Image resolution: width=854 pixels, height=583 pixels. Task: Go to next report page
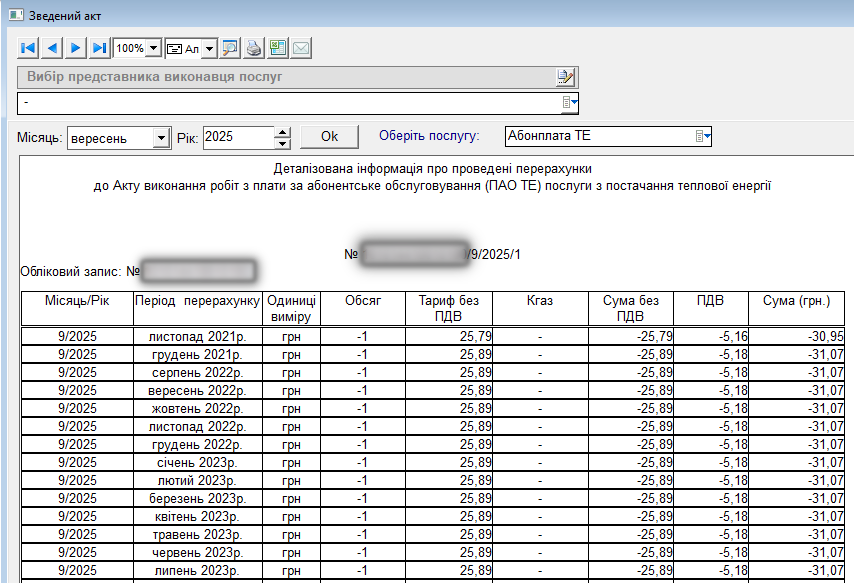(76, 48)
